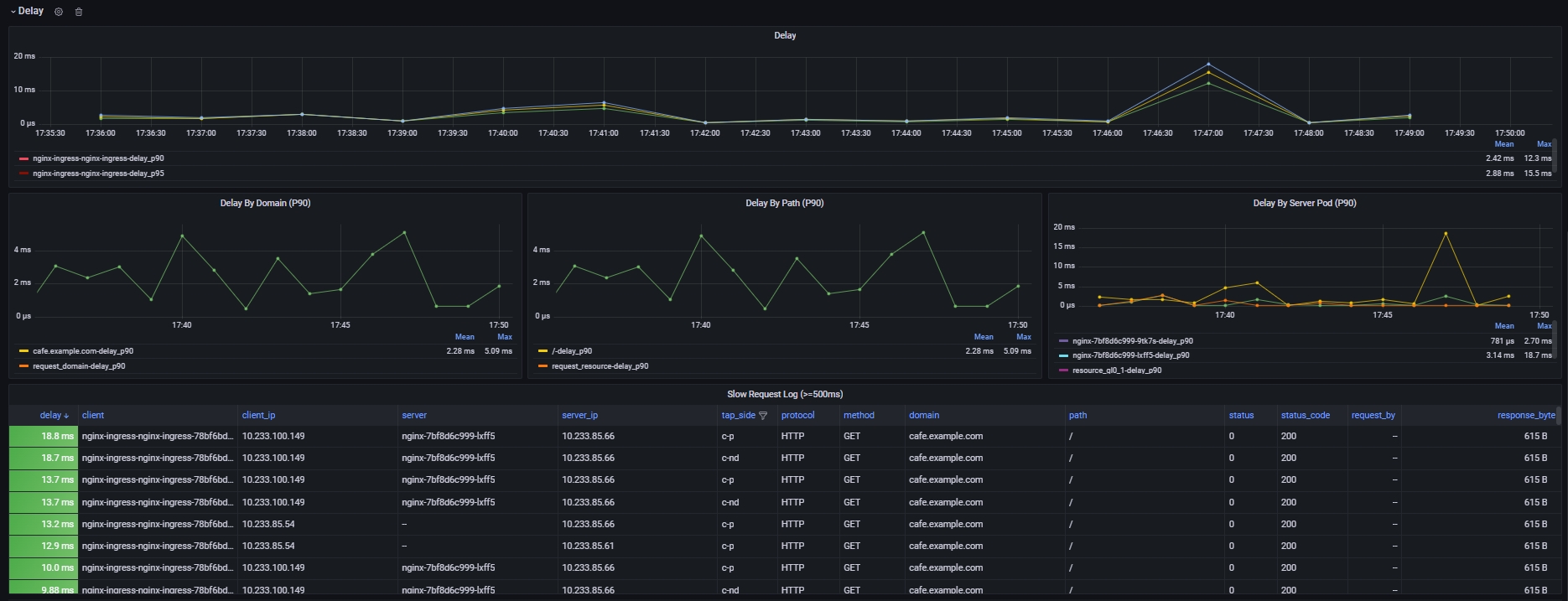Sort table by path column
This screenshot has width=1568, height=601.
1077,416
